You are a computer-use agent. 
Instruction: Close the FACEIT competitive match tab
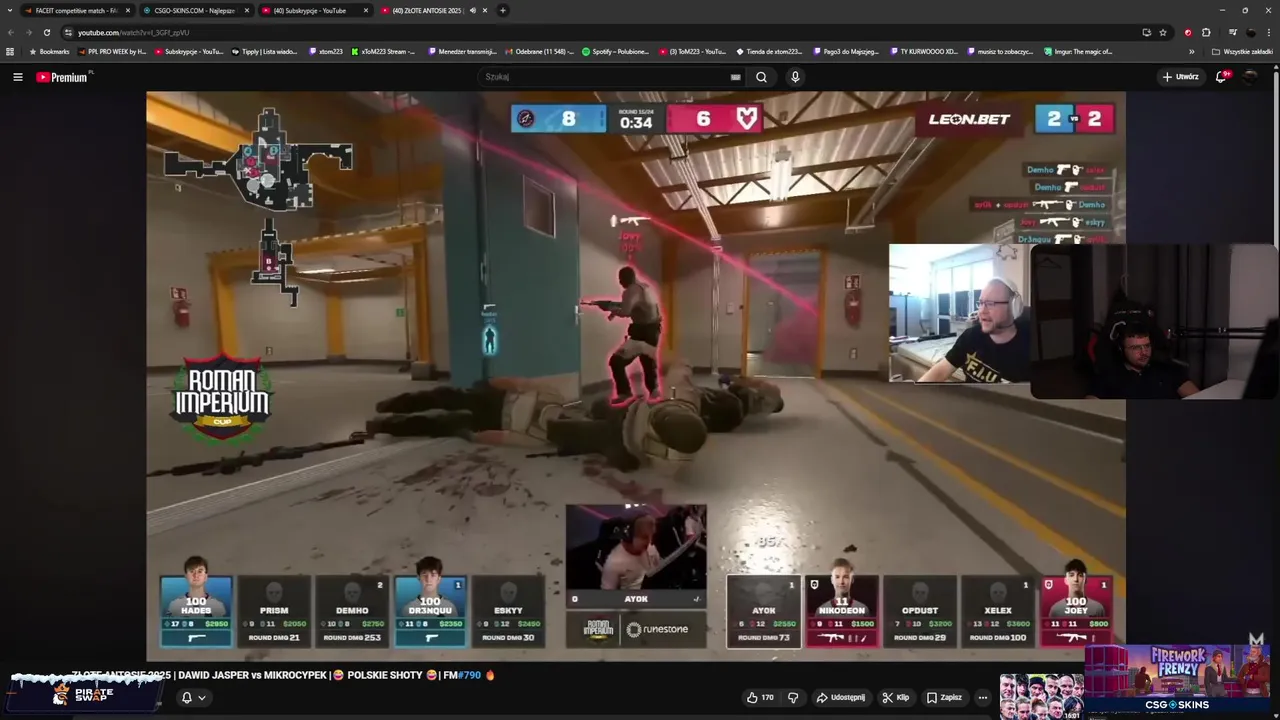click(x=128, y=10)
